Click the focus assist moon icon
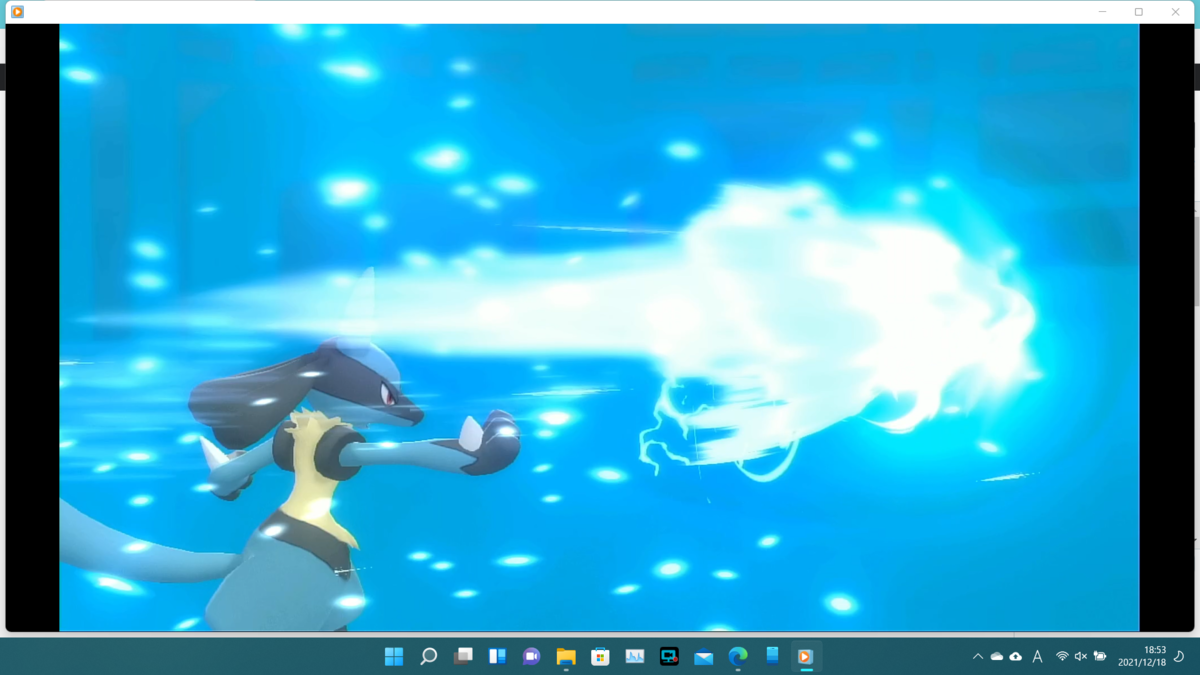The width and height of the screenshot is (1200, 675). click(x=1179, y=657)
